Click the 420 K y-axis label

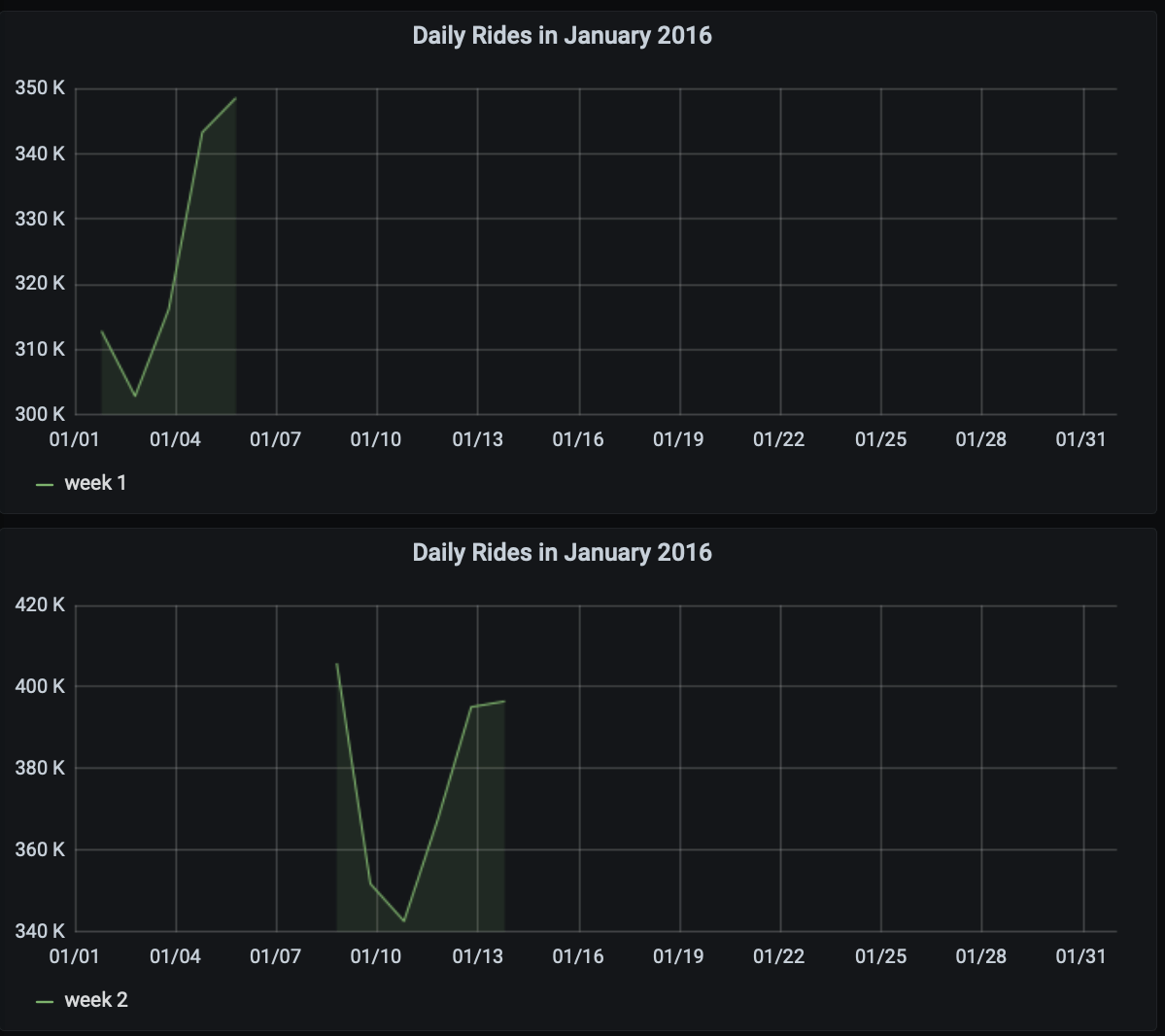(40, 604)
